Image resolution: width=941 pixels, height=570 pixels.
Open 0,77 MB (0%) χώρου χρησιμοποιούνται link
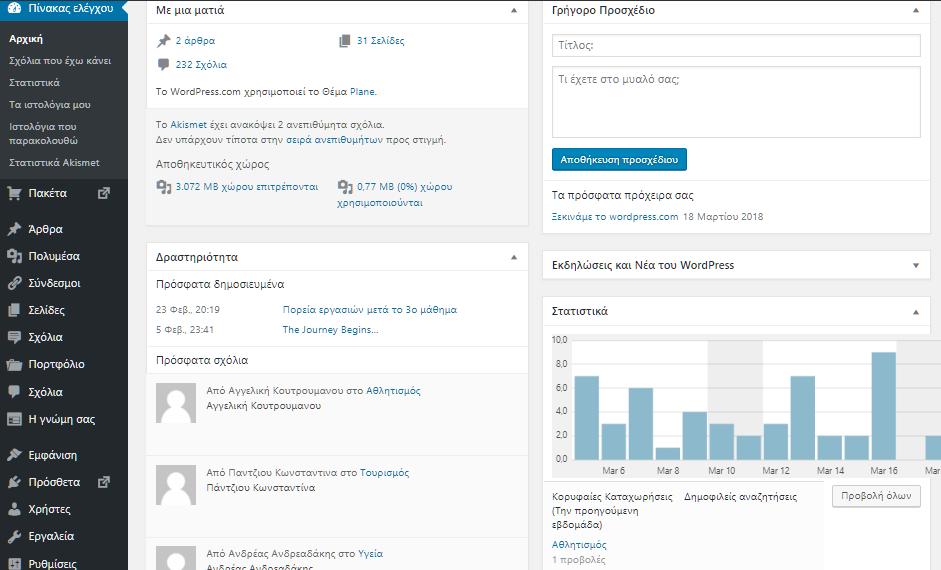pos(395,194)
